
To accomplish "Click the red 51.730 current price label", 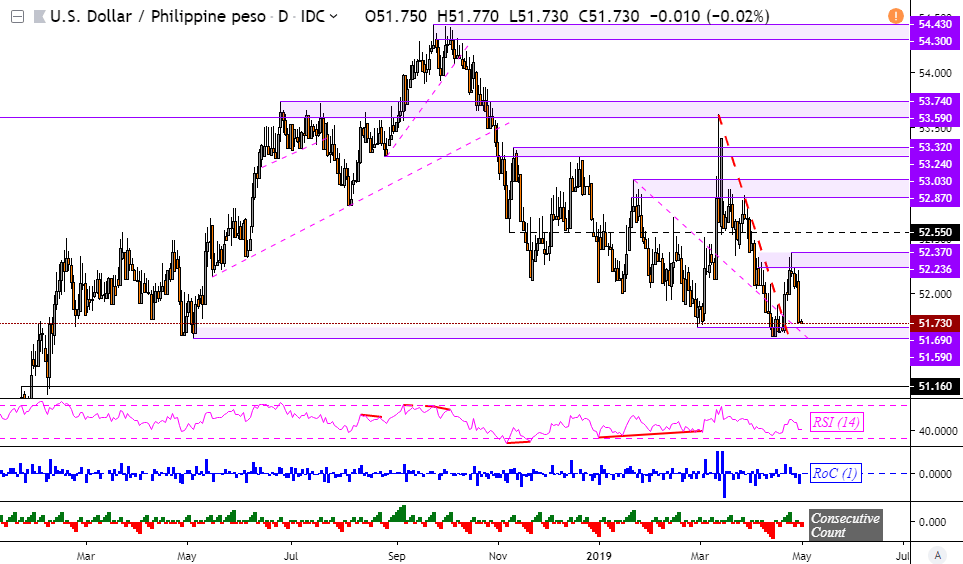I will tap(935, 323).
